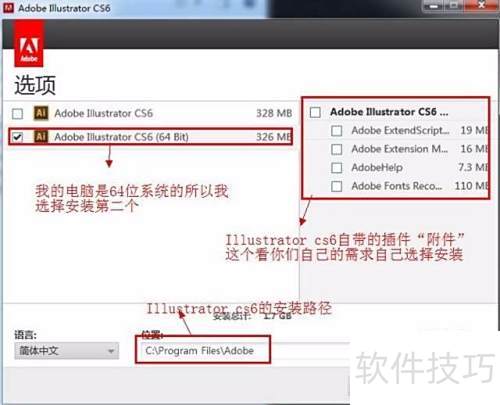500x405 pixels.
Task: Tick the Adobe Illustrator CS6 ... group checkbox
Action: [x=315, y=112]
